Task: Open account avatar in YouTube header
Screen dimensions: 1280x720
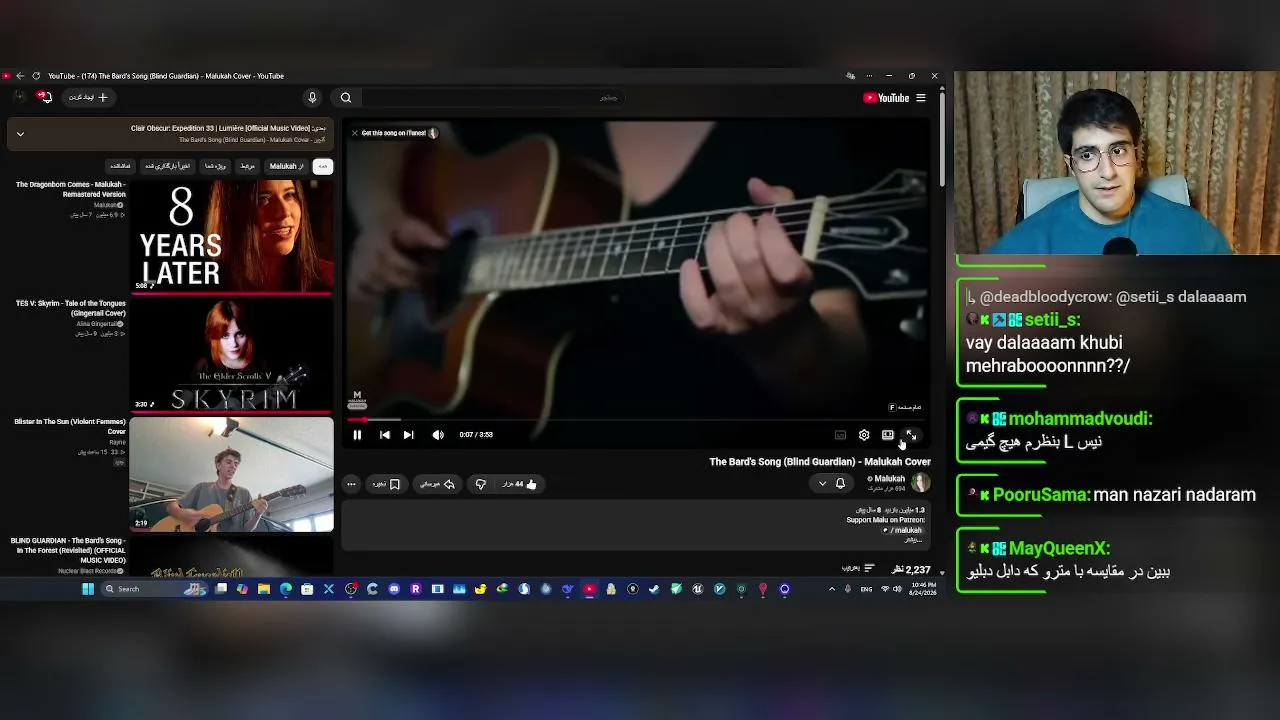Action: coord(19,97)
